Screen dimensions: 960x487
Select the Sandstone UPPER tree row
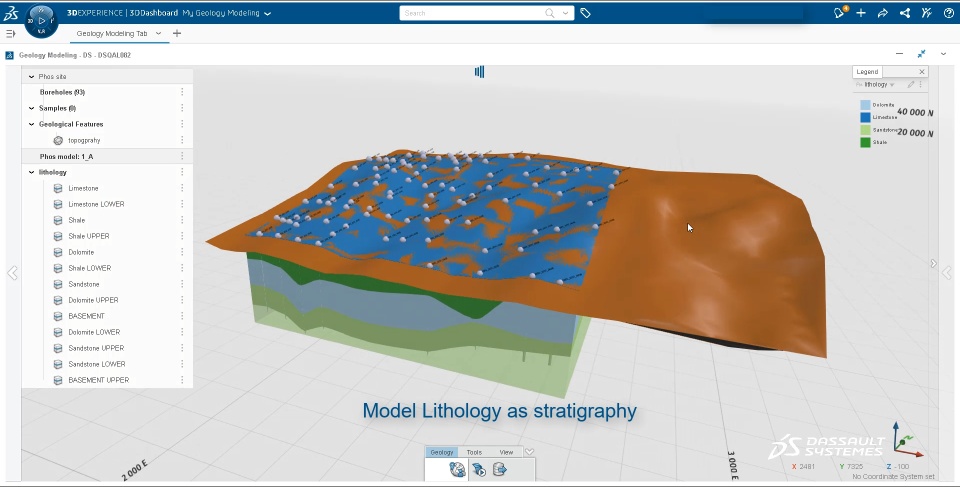tap(108, 348)
